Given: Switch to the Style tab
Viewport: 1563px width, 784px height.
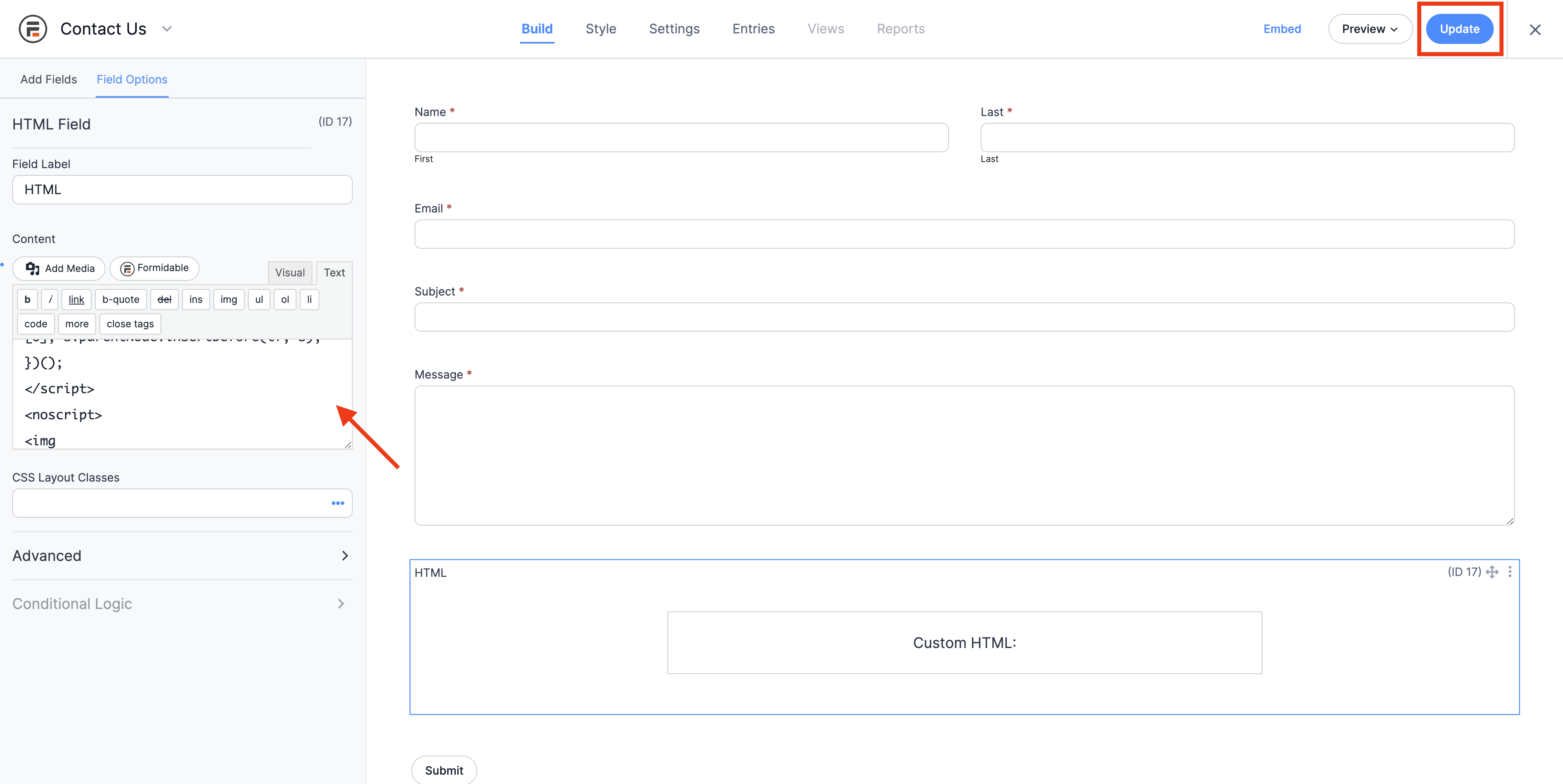Looking at the screenshot, I should click(601, 28).
